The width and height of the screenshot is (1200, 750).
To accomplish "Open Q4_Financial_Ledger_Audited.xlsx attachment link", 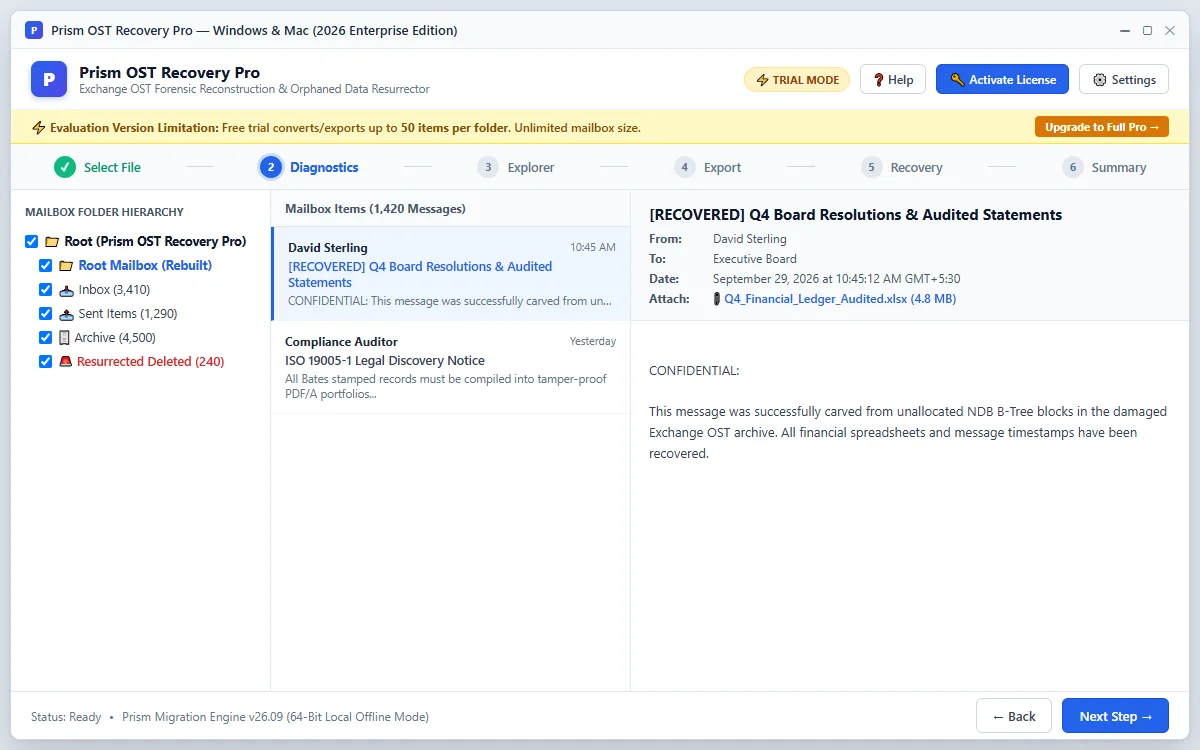I will pyautogui.click(x=840, y=299).
